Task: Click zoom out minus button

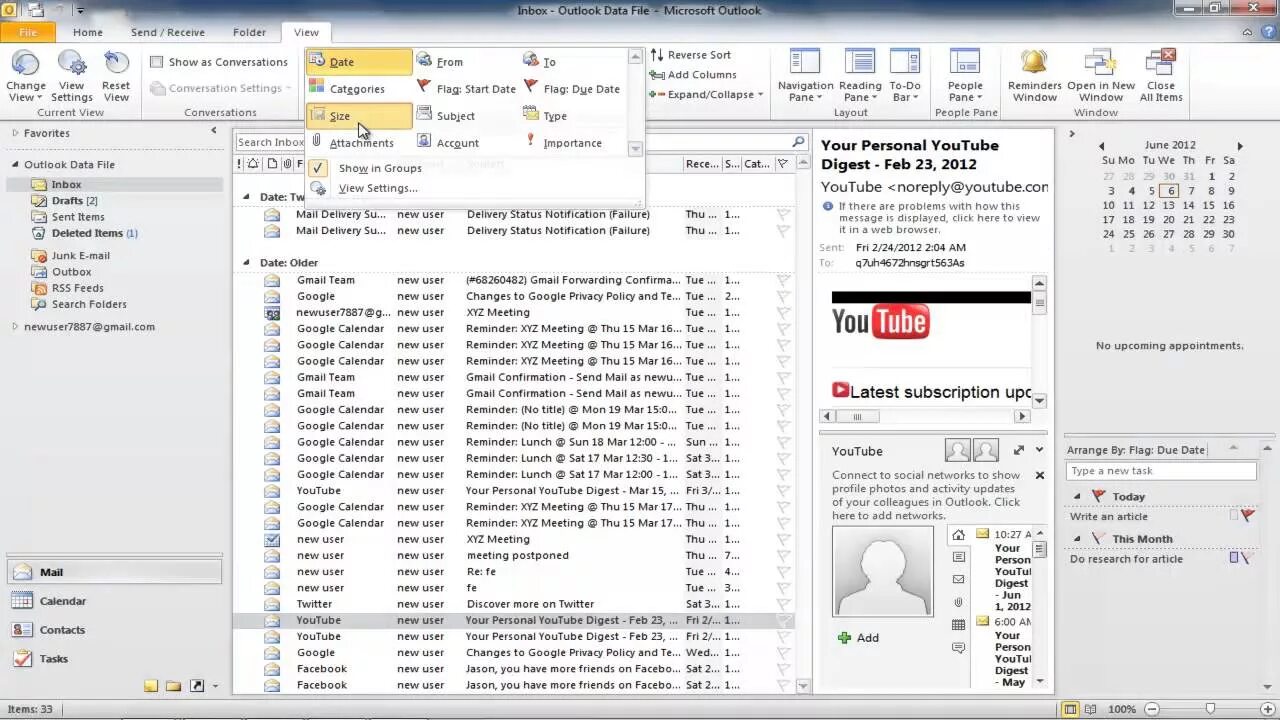Action: [1150, 709]
